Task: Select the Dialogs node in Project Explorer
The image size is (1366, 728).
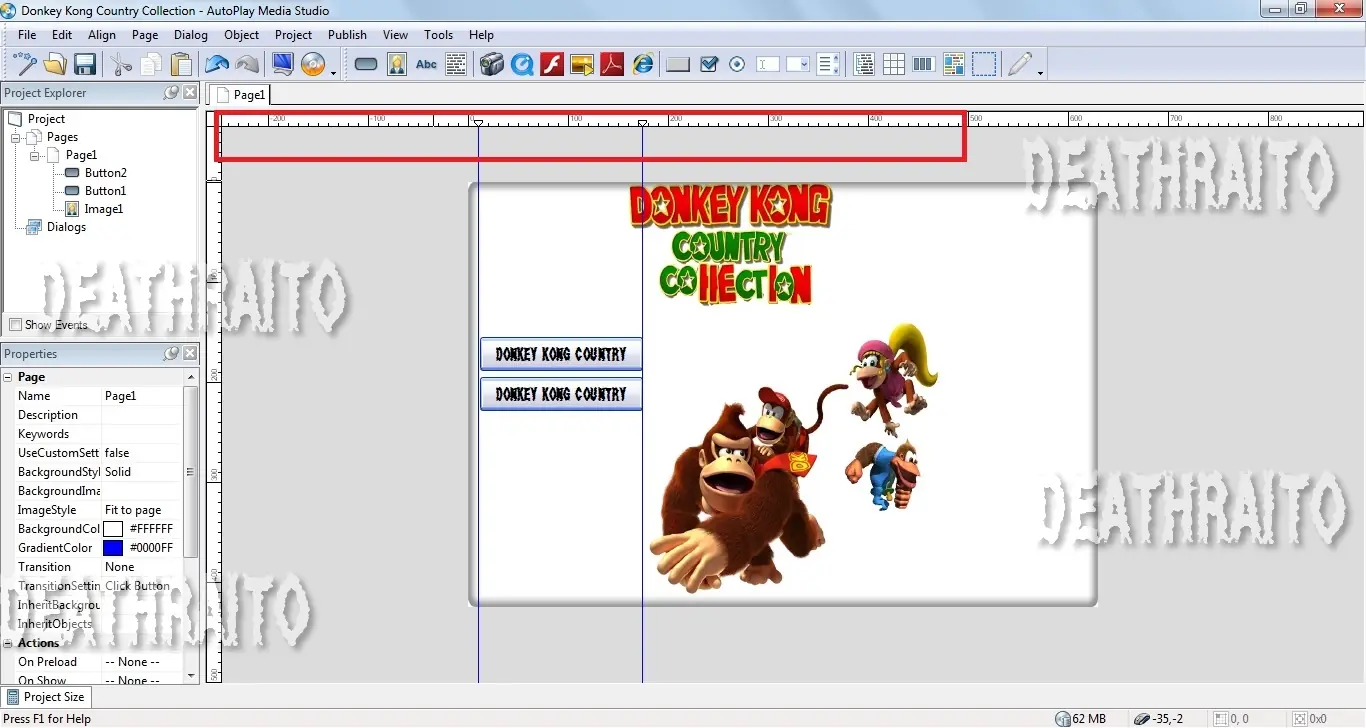Action: [67, 227]
